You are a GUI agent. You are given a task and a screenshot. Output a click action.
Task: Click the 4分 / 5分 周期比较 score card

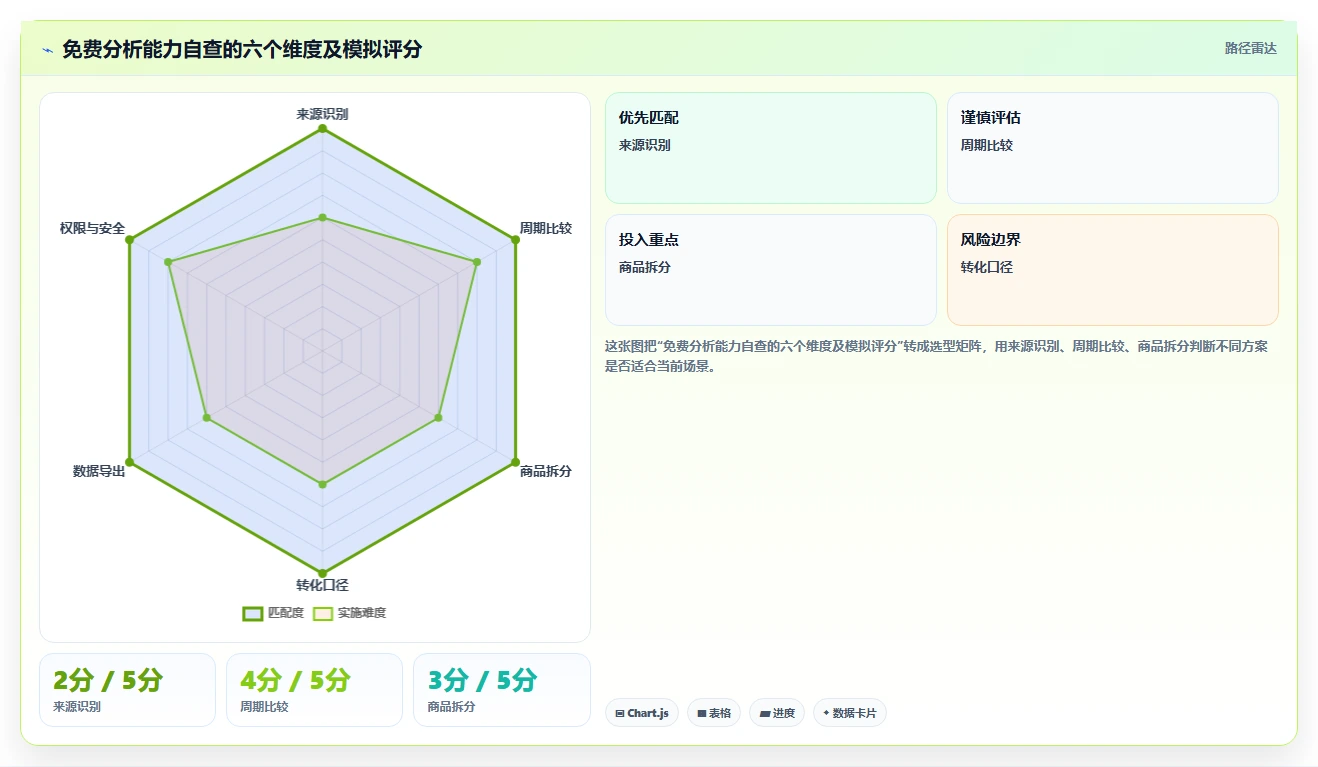(314, 690)
